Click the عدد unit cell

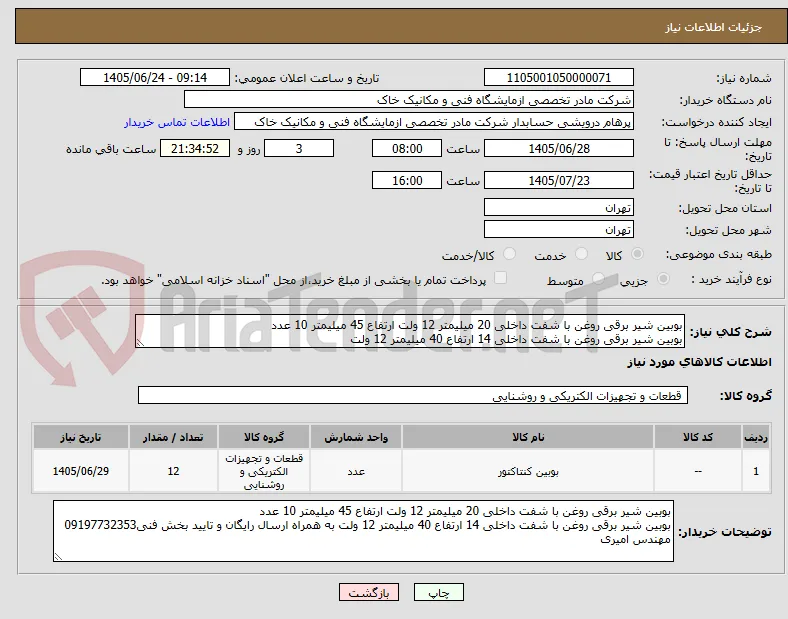coord(356,471)
